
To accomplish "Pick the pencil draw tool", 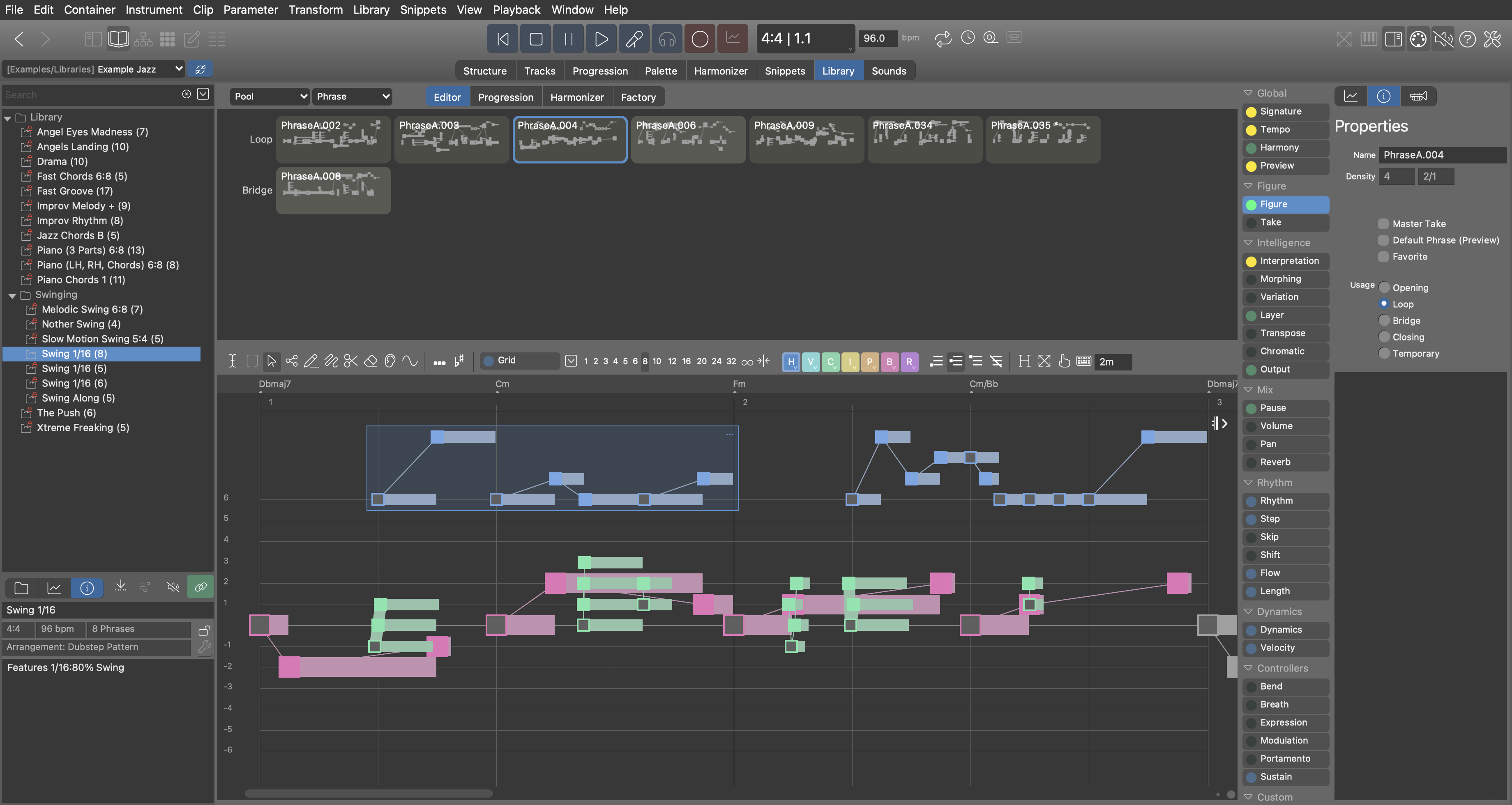I will pyautogui.click(x=311, y=361).
